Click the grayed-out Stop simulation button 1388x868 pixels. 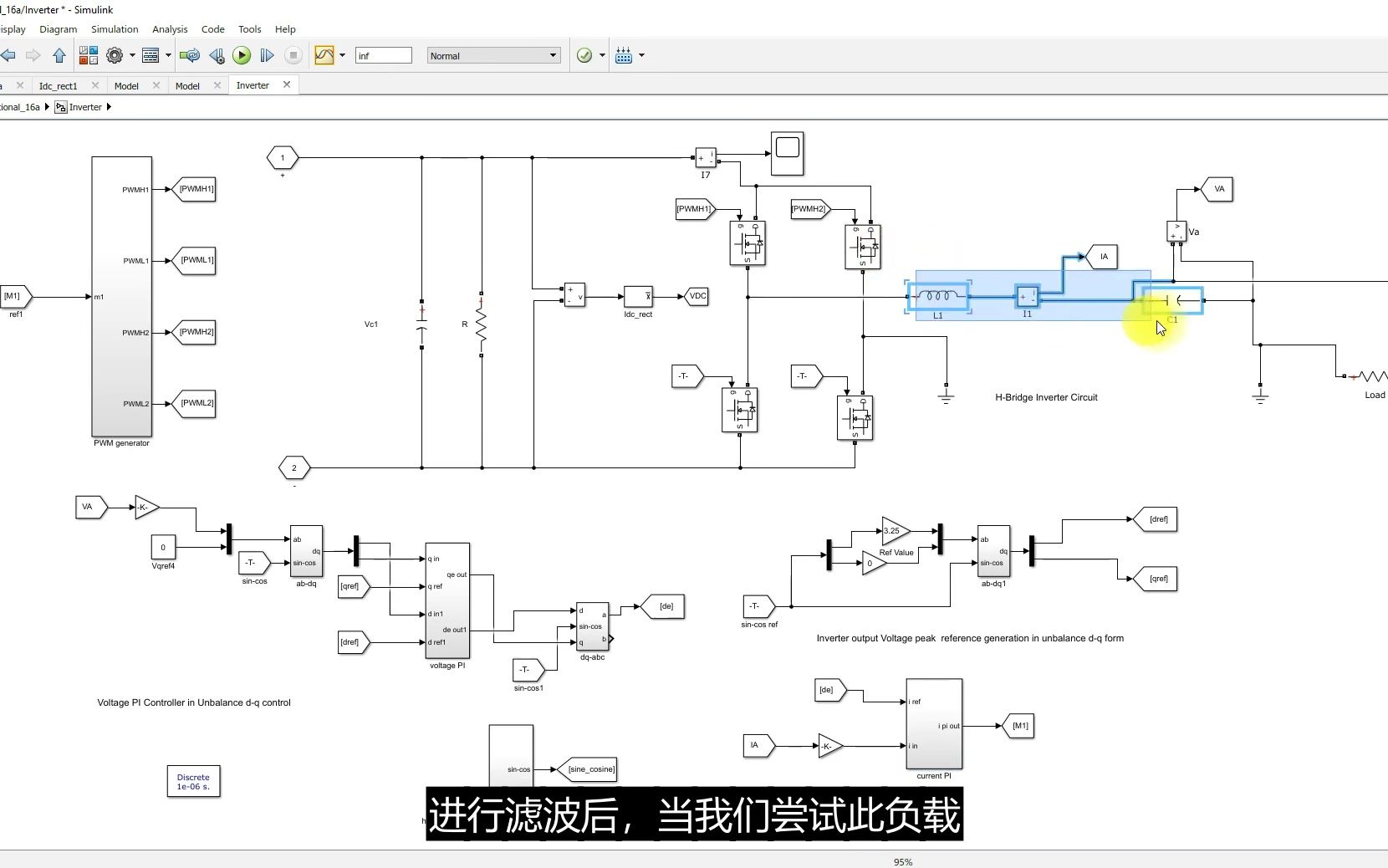(293, 55)
